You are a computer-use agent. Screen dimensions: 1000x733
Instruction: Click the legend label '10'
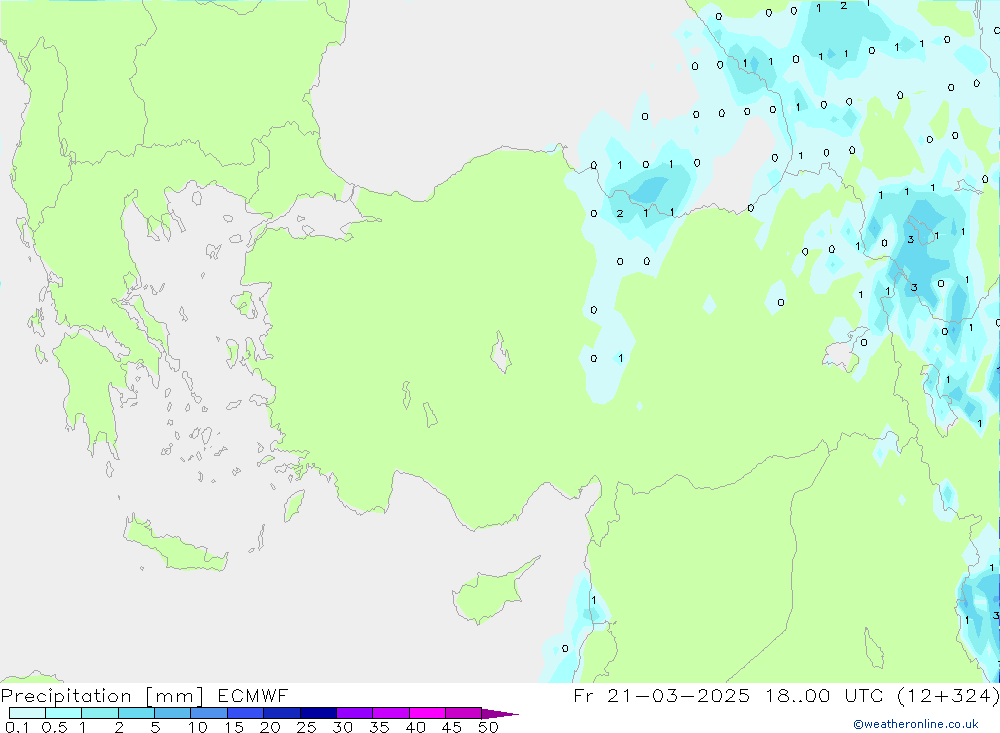pos(198,727)
